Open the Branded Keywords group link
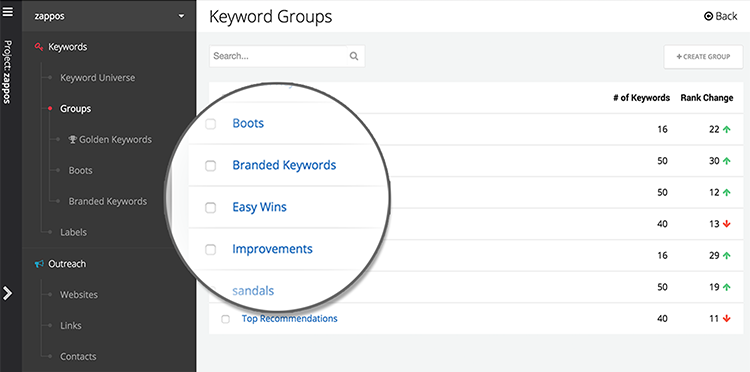 click(284, 165)
